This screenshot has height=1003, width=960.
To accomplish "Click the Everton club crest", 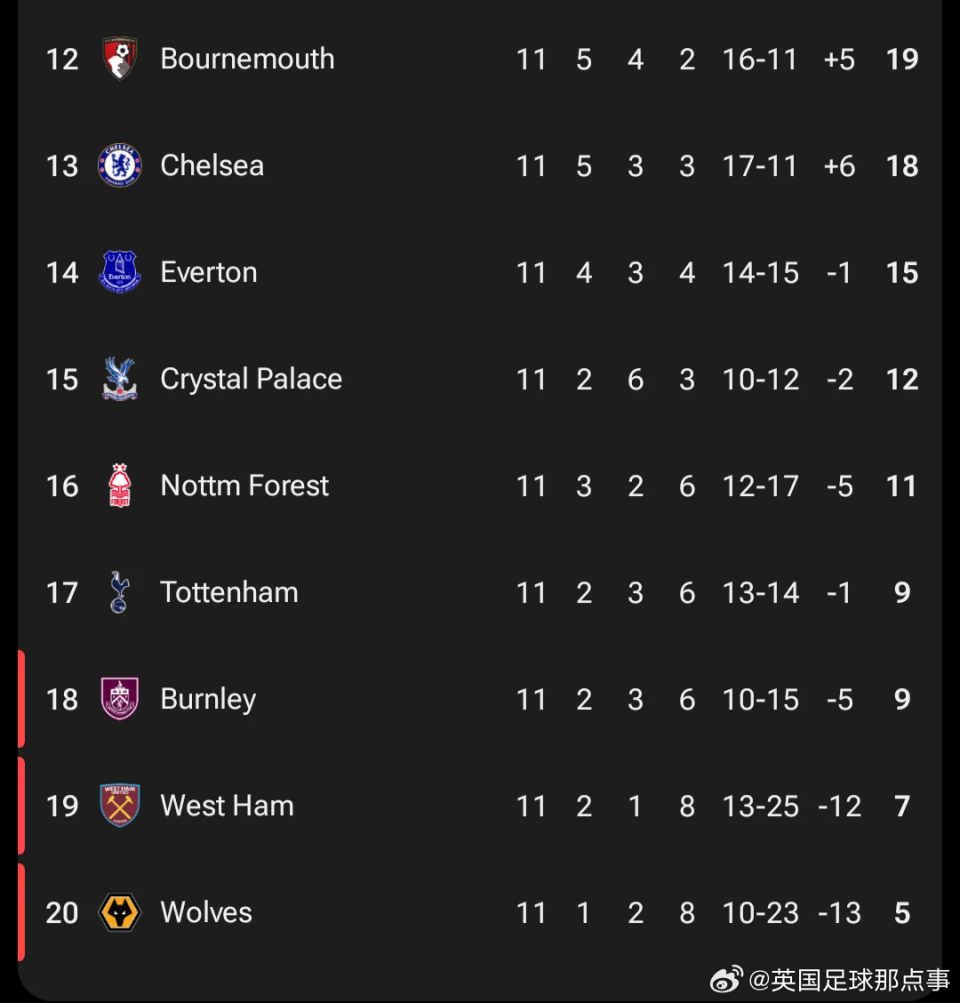I will tap(120, 272).
